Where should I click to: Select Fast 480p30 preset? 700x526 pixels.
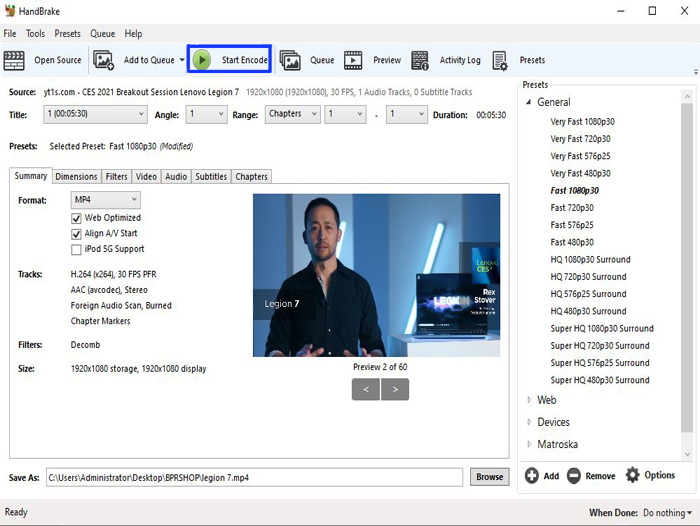click(x=572, y=242)
